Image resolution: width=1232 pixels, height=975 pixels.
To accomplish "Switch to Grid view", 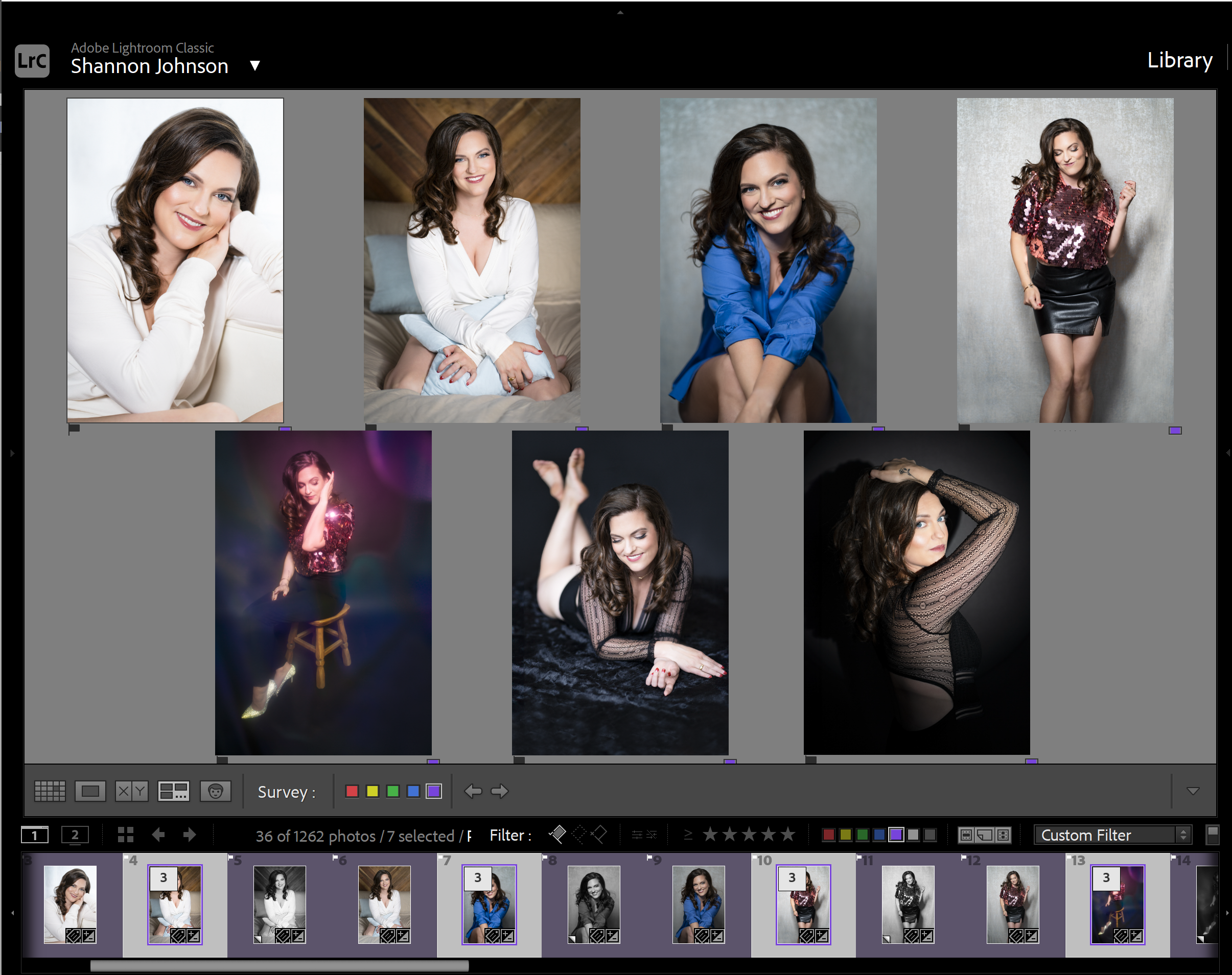I will [x=50, y=791].
